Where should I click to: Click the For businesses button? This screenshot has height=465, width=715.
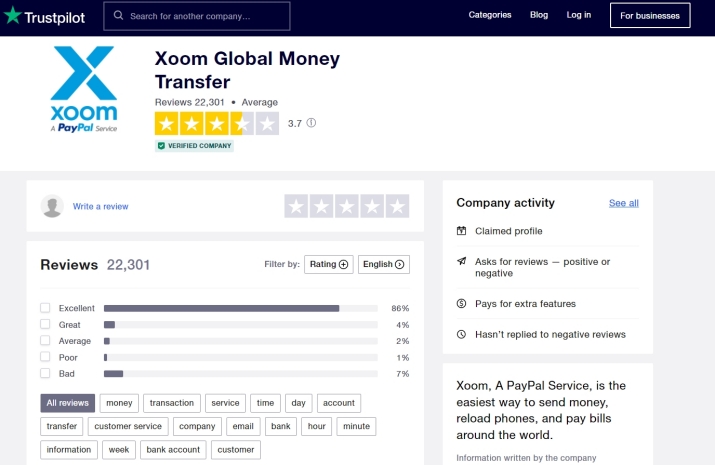[x=649, y=16]
